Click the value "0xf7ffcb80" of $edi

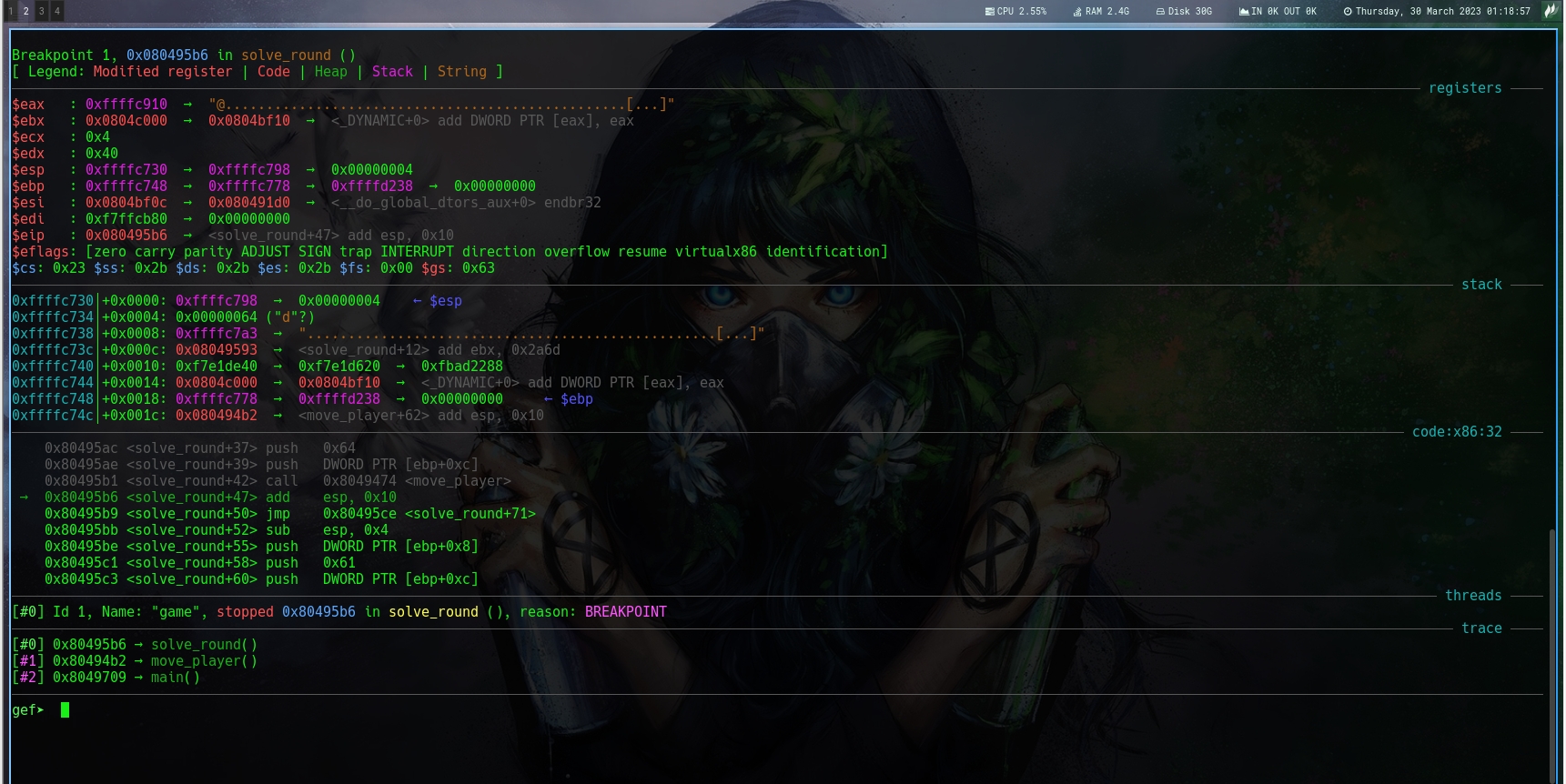click(126, 218)
